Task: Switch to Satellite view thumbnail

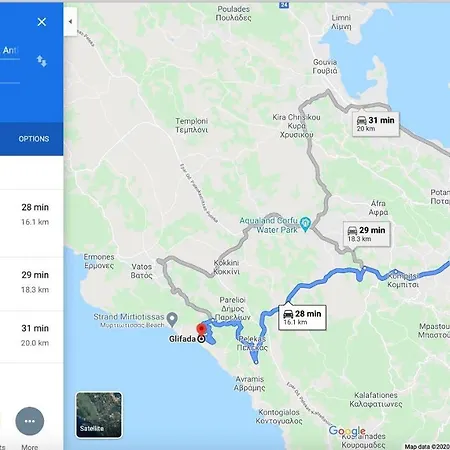Action: pyautogui.click(x=99, y=415)
